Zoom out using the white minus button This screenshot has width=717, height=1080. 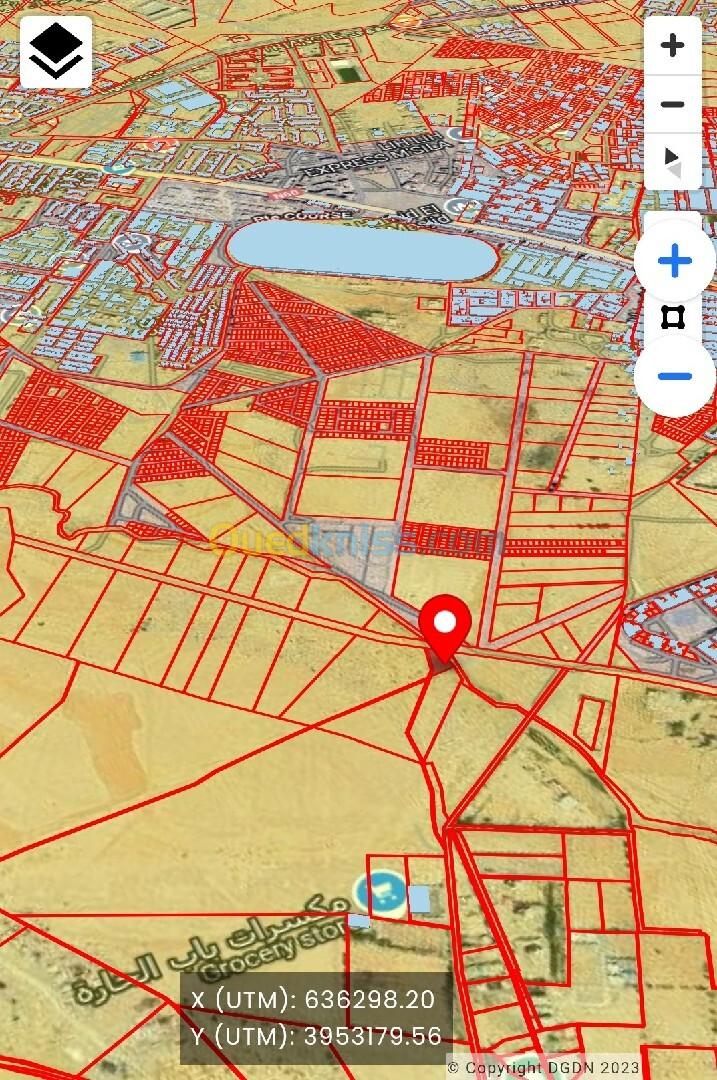(x=672, y=104)
